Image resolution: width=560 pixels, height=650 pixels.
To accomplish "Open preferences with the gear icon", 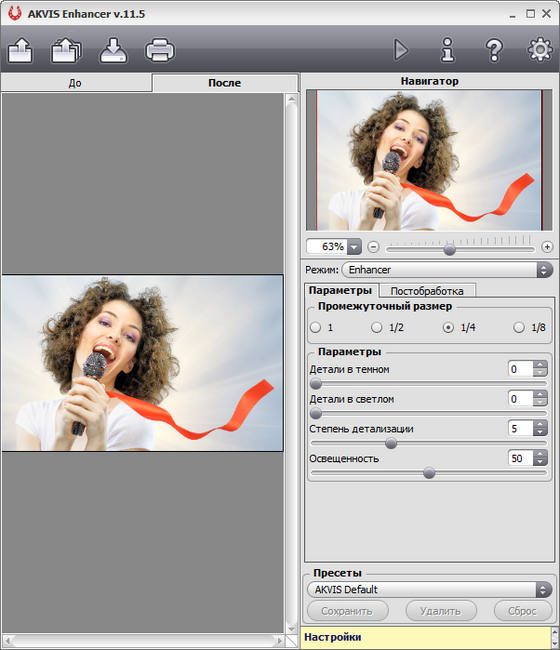I will coord(540,50).
